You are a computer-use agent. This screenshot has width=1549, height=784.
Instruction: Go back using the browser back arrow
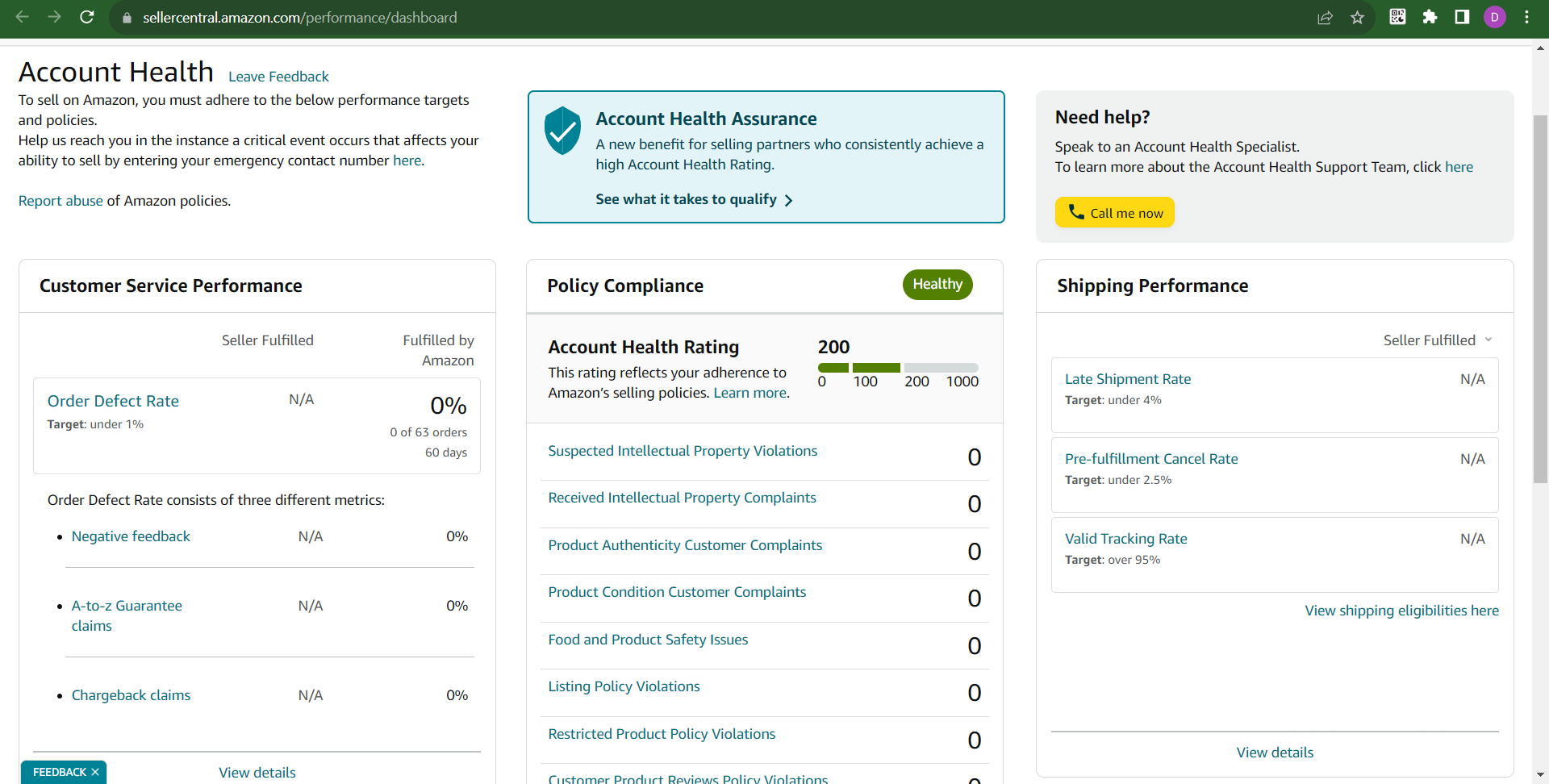tap(22, 17)
